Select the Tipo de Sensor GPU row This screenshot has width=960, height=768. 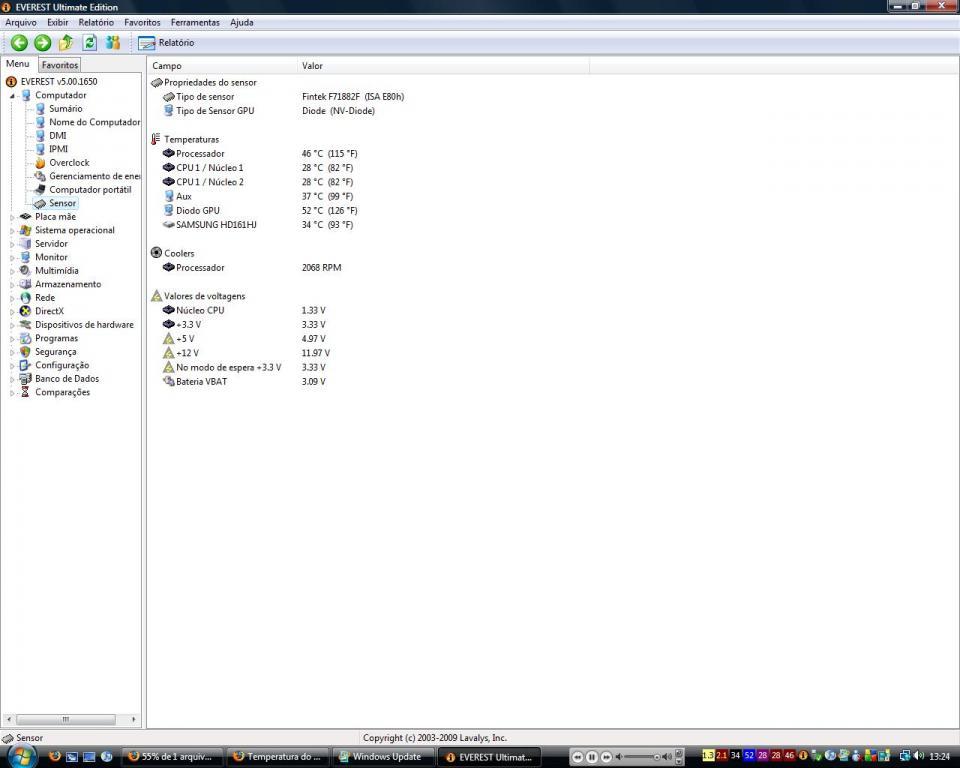tap(269, 111)
